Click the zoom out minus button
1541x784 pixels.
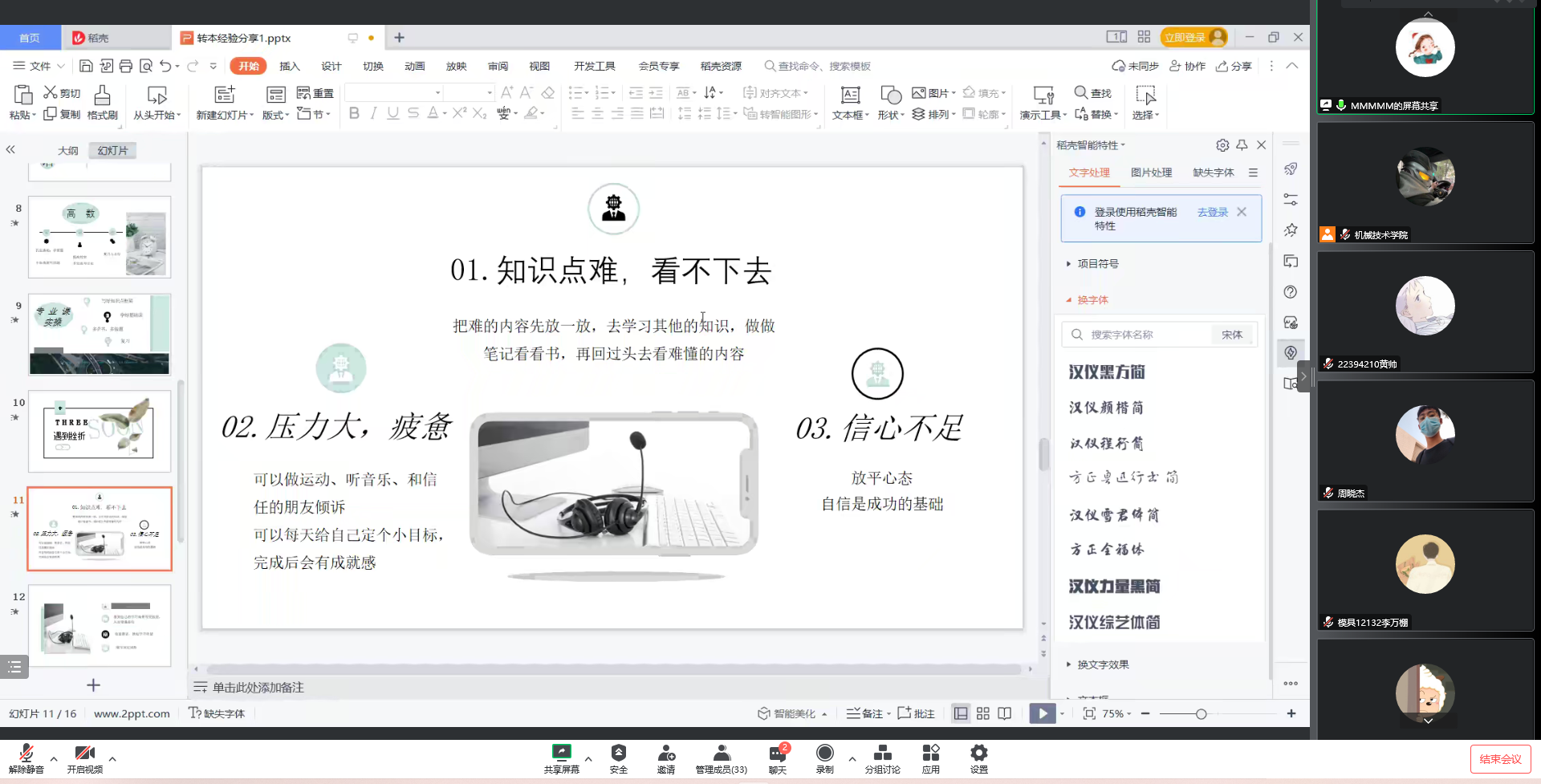(x=1145, y=713)
